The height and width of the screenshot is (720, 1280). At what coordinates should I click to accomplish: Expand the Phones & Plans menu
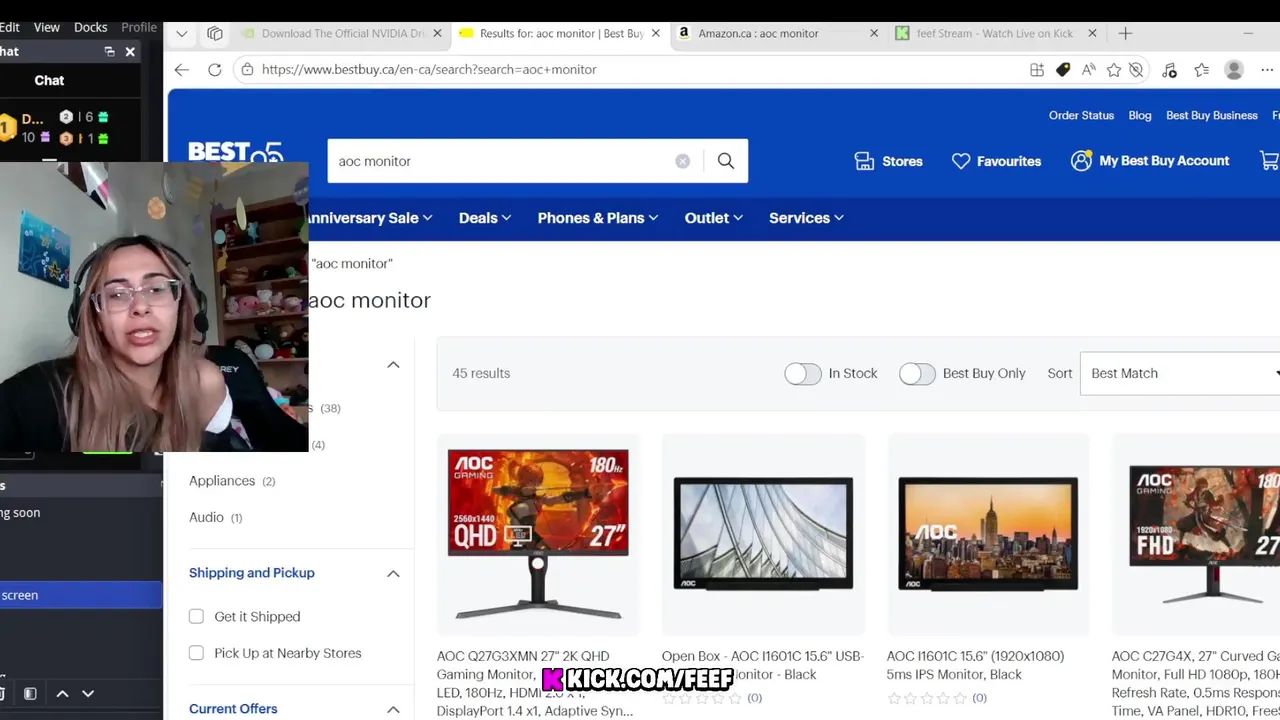click(598, 218)
